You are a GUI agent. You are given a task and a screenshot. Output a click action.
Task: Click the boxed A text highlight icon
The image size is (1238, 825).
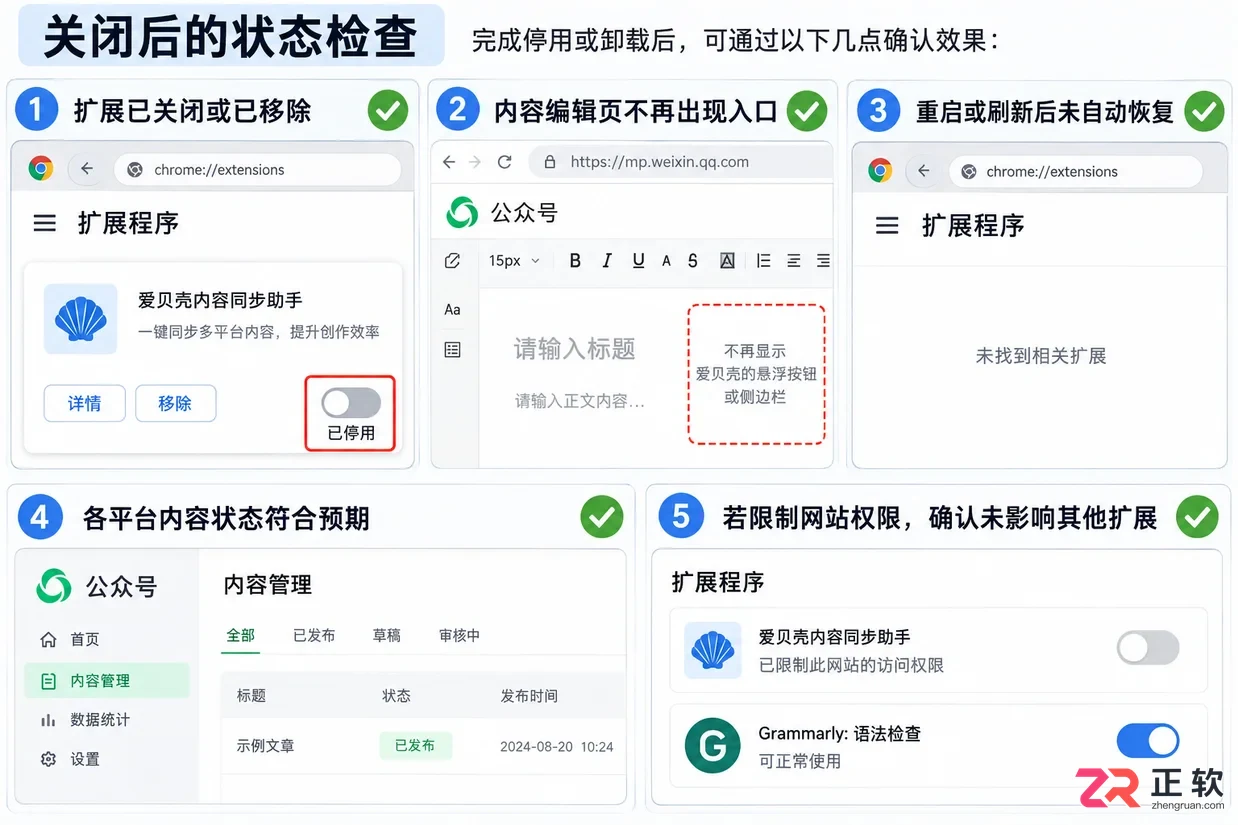[x=727, y=261]
